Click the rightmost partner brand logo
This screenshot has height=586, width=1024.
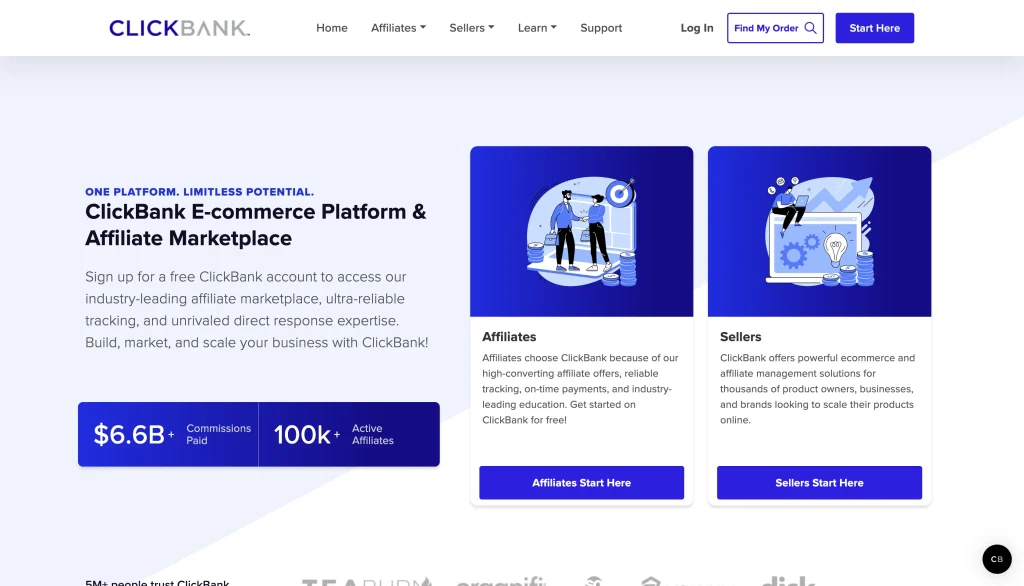(790, 582)
